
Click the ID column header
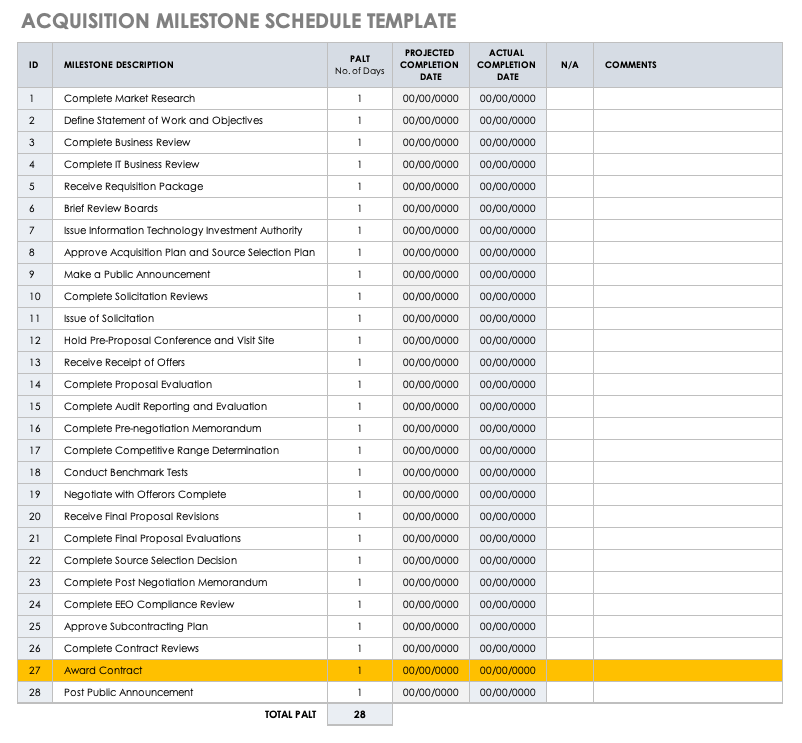pyautogui.click(x=33, y=65)
